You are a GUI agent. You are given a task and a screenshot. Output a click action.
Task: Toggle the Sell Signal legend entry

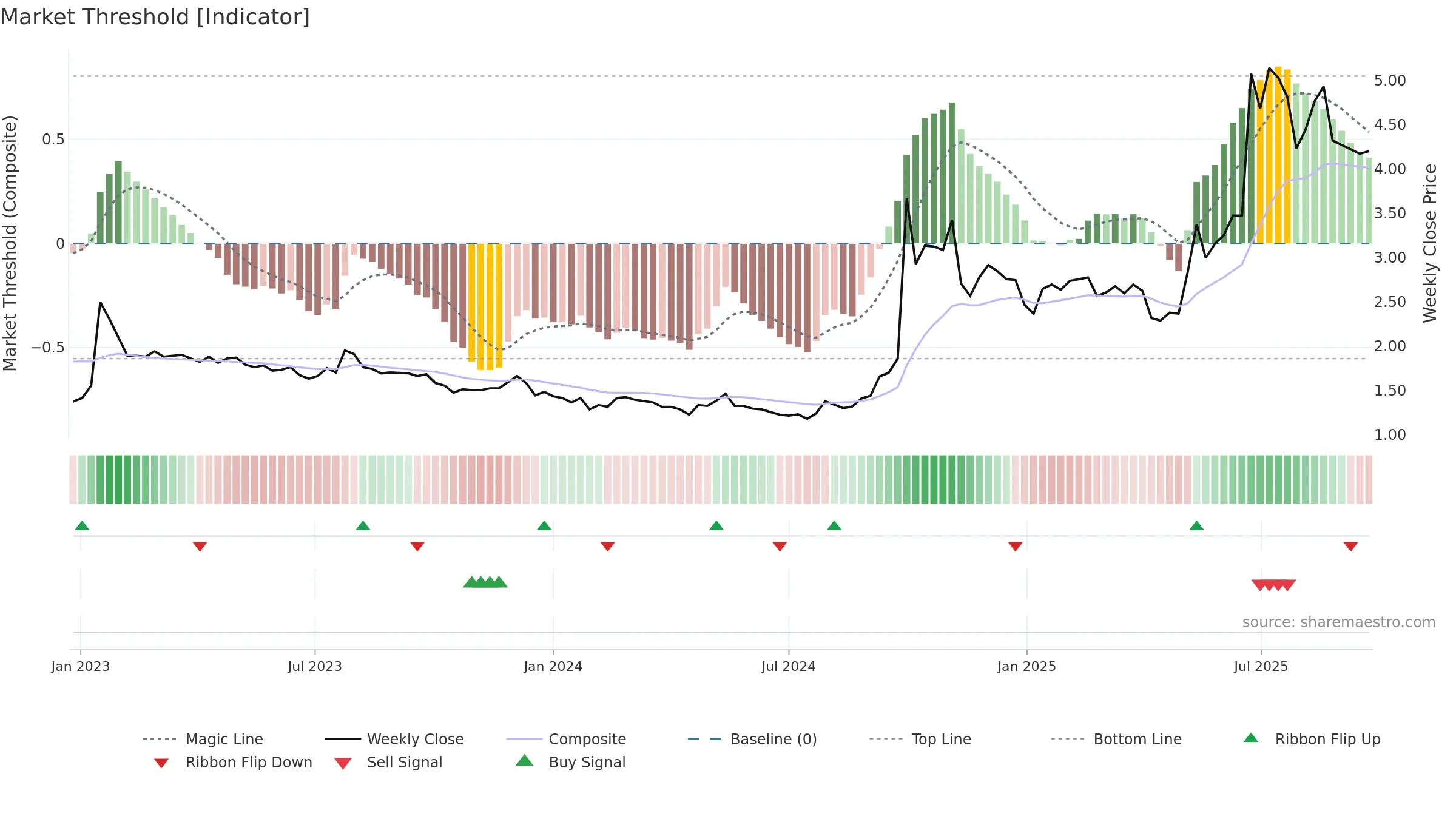388,762
